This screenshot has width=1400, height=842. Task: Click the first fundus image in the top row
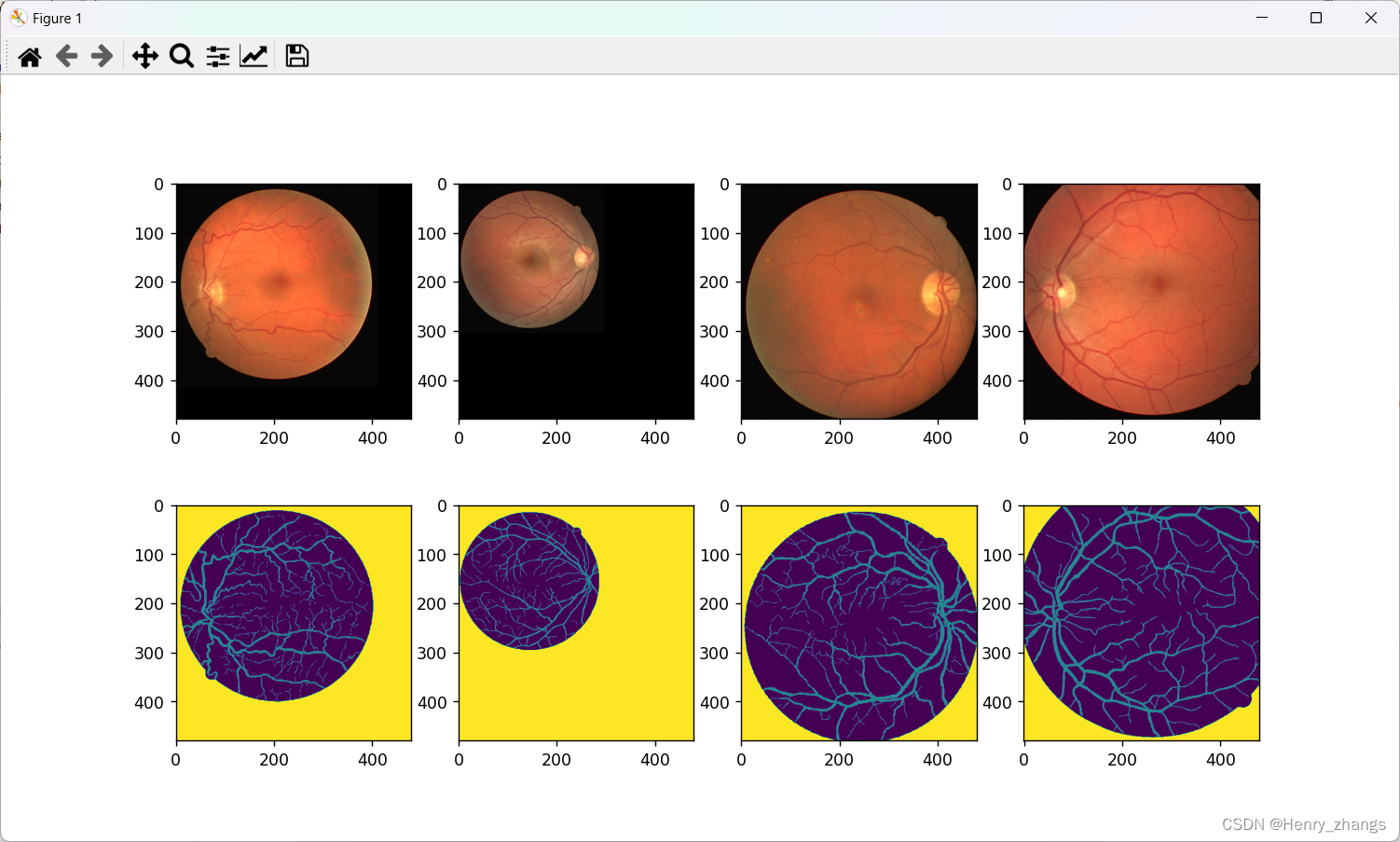294,301
